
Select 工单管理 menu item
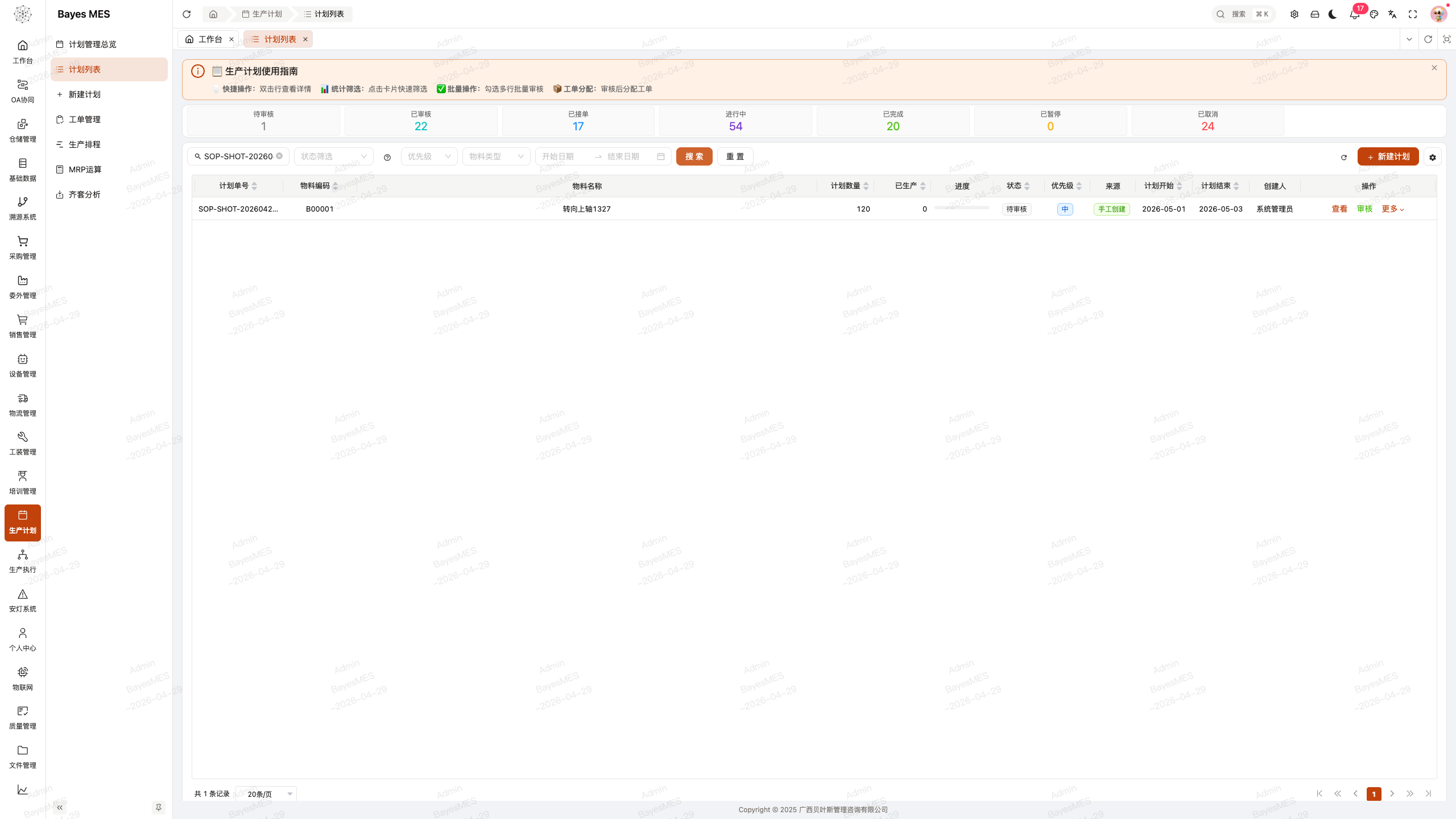click(x=109, y=119)
